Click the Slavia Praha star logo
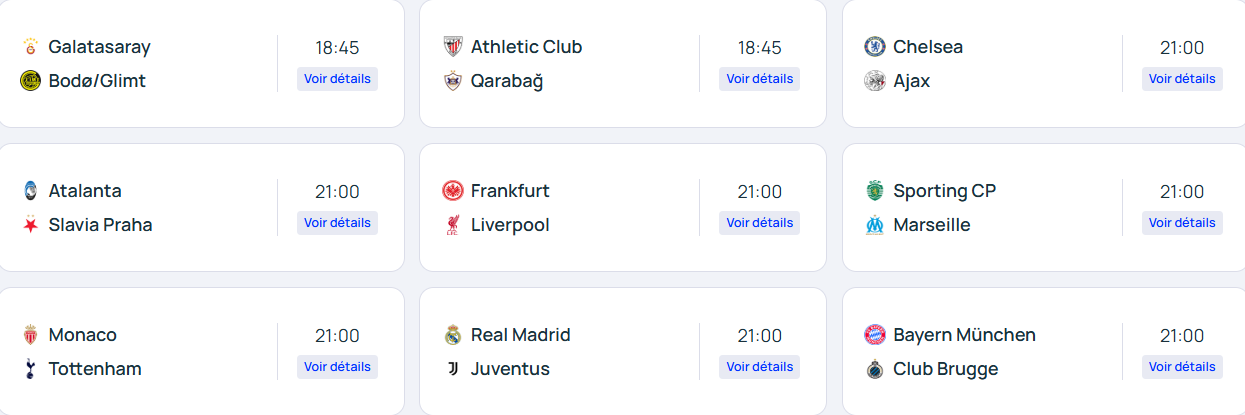Screen dimensions: 1245x415 30,225
